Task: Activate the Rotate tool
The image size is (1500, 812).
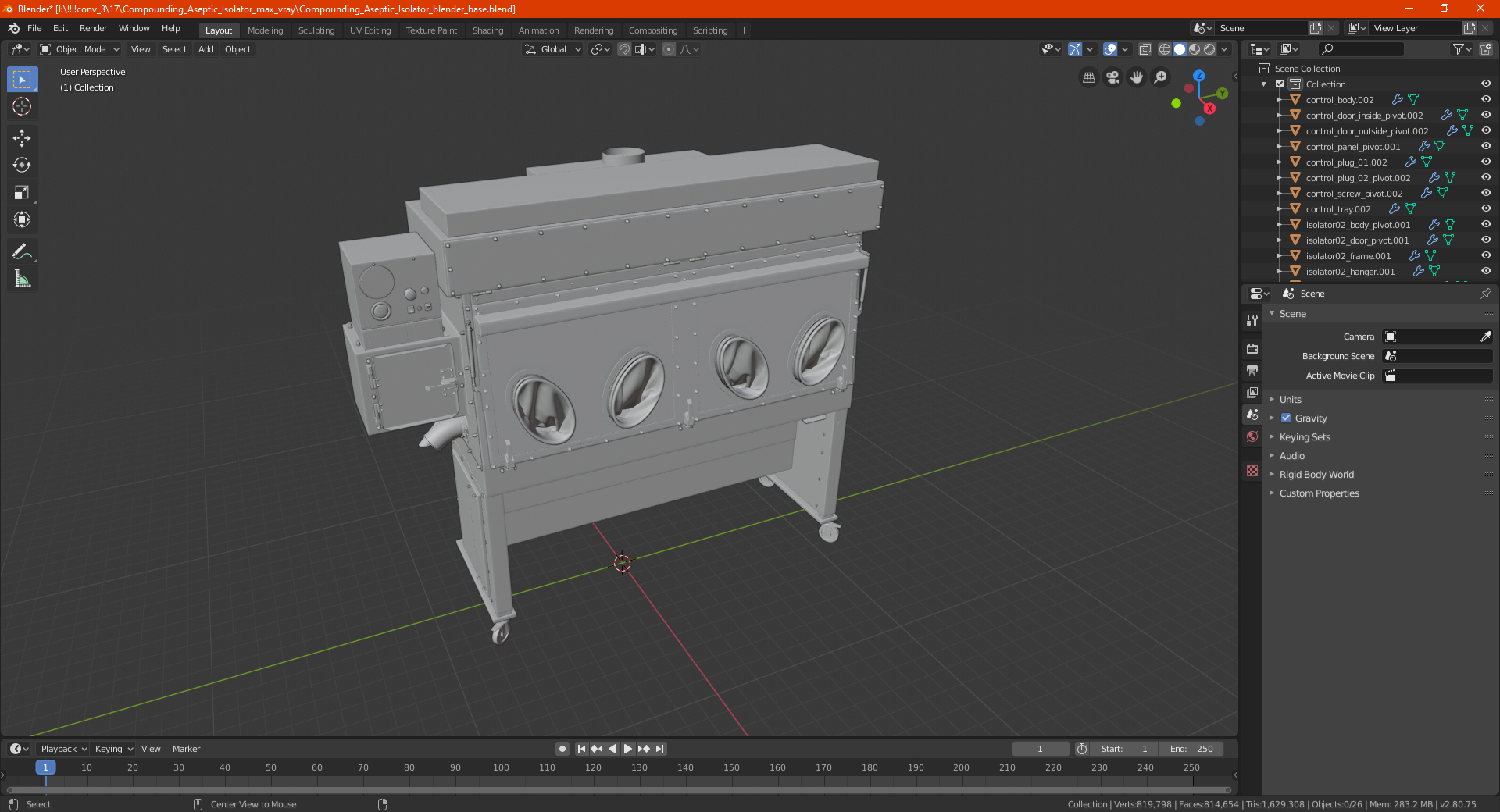Action: tap(22, 166)
